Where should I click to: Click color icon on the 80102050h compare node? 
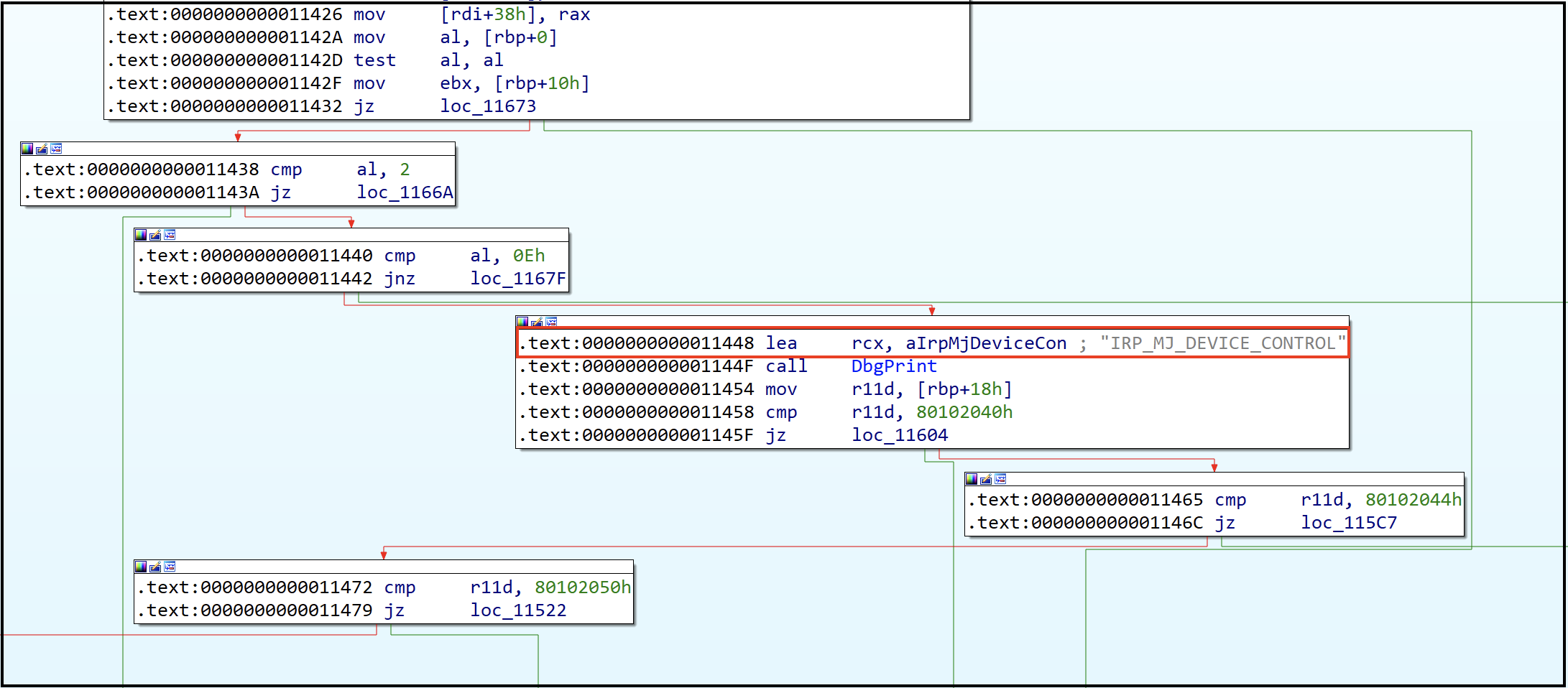[x=141, y=567]
